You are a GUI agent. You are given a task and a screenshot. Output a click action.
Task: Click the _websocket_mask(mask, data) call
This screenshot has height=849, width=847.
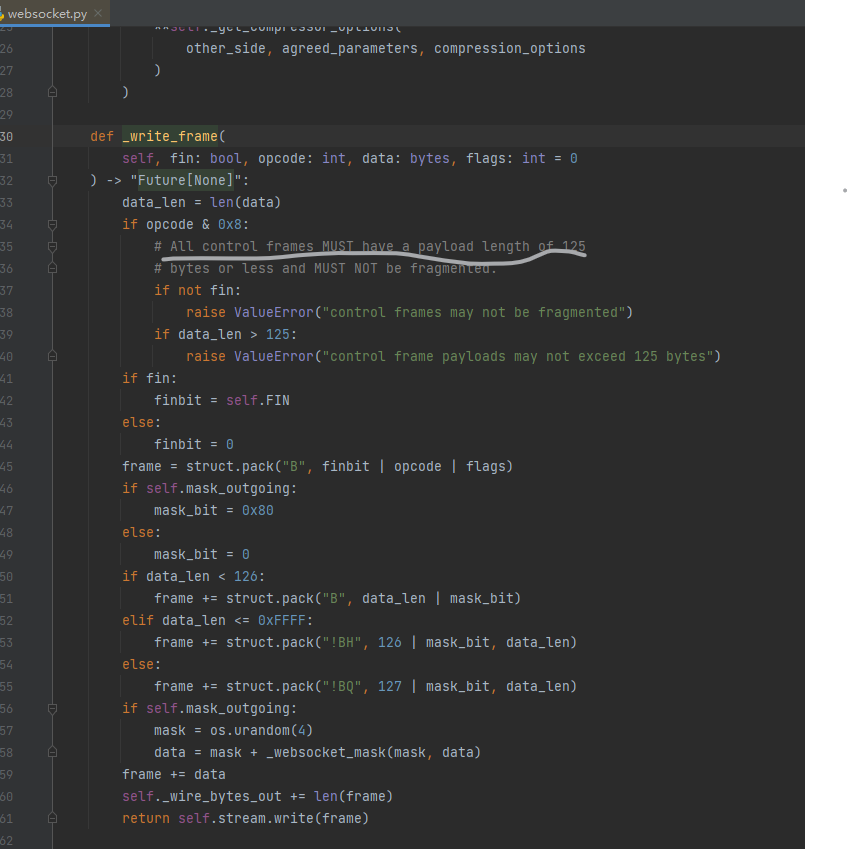(x=373, y=753)
